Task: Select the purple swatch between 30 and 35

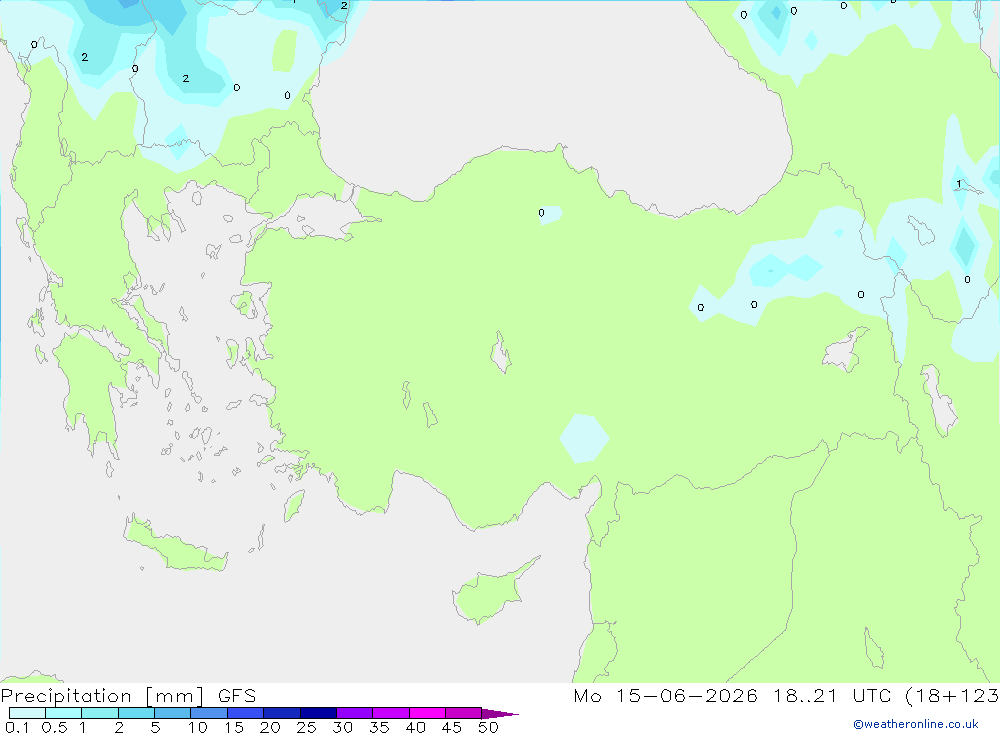Action: pyautogui.click(x=354, y=713)
